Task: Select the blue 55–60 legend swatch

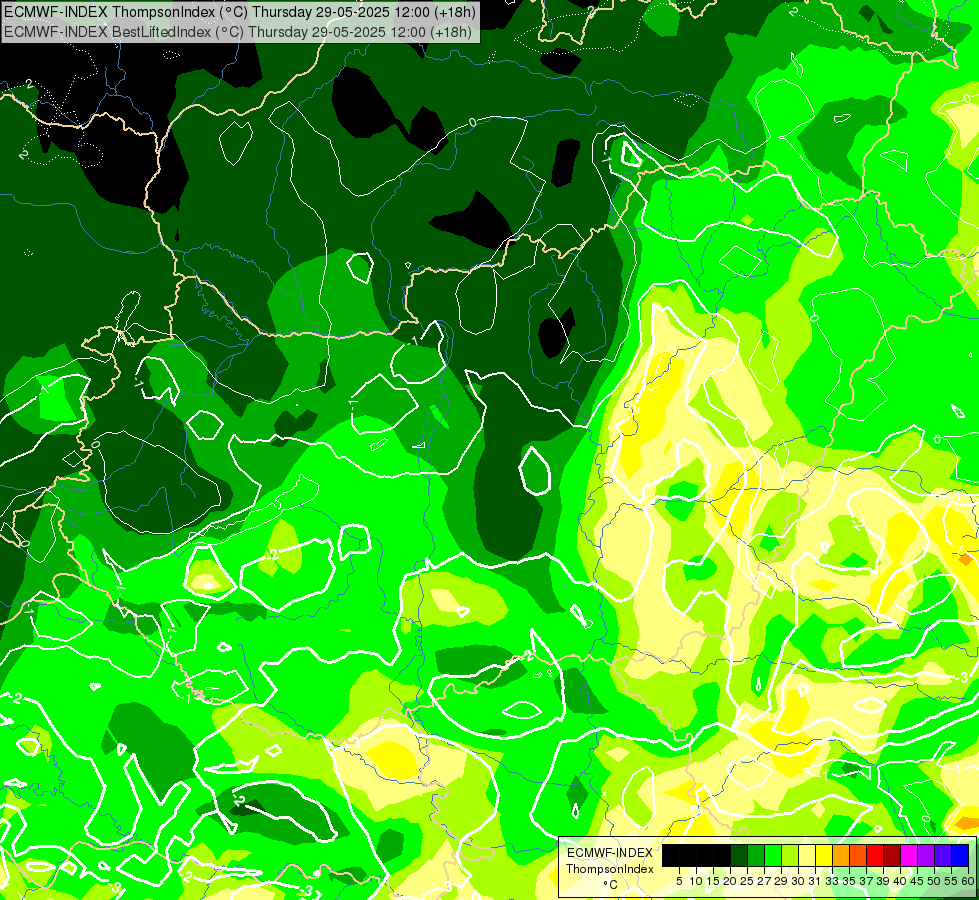Action: click(x=960, y=855)
